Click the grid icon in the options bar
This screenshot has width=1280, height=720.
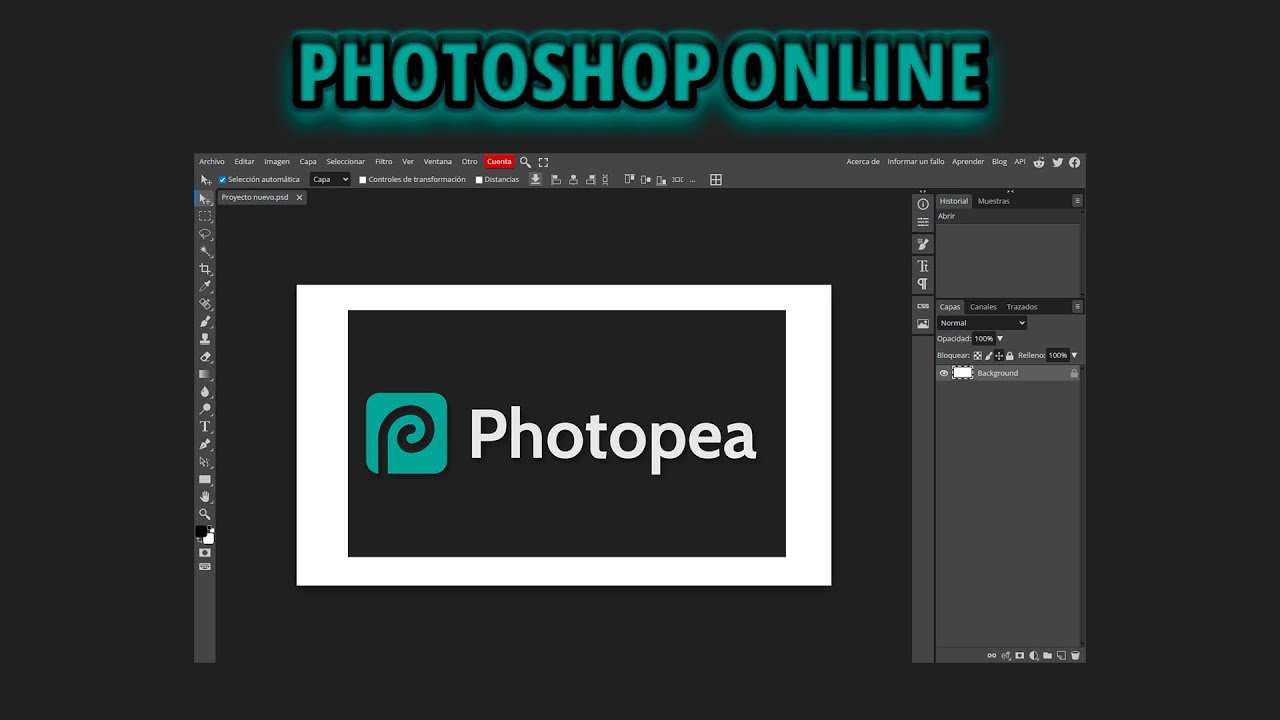click(x=716, y=180)
